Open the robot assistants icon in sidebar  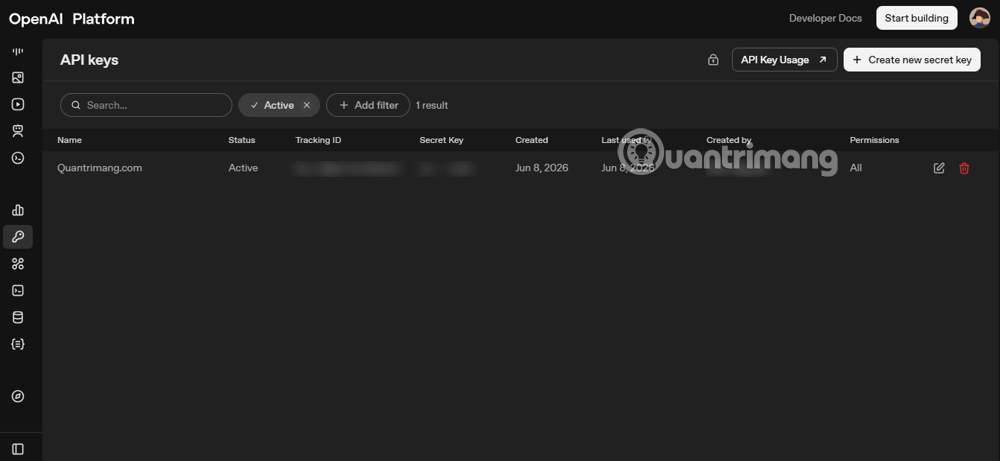[x=18, y=131]
